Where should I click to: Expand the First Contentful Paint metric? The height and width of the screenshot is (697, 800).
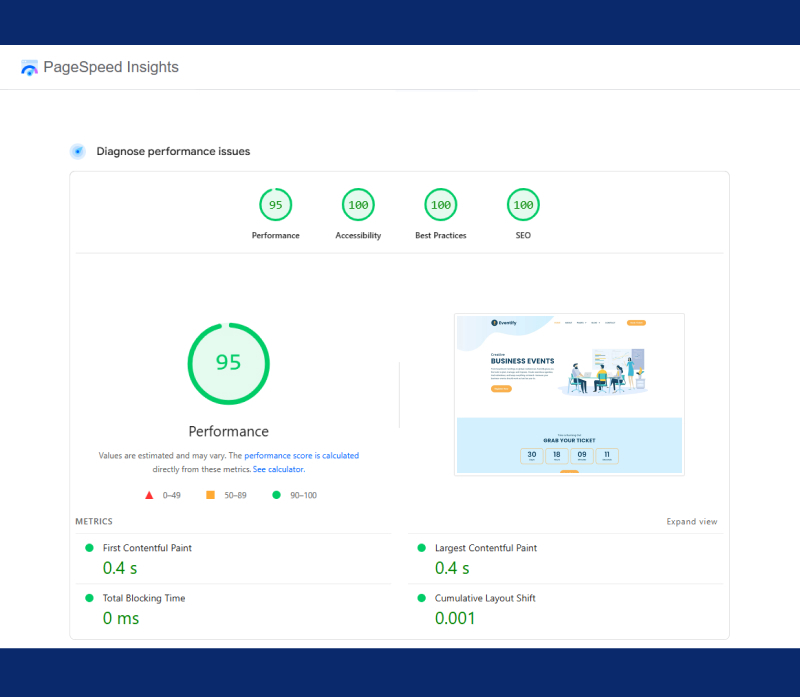(147, 548)
